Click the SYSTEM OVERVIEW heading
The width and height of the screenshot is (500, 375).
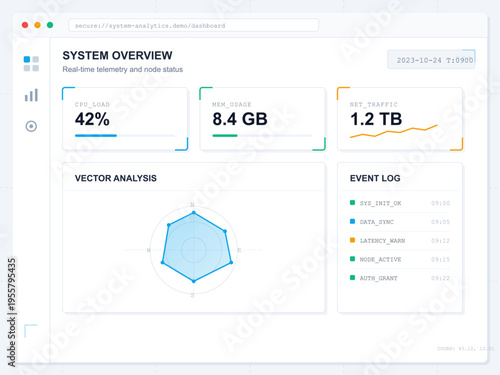click(117, 55)
